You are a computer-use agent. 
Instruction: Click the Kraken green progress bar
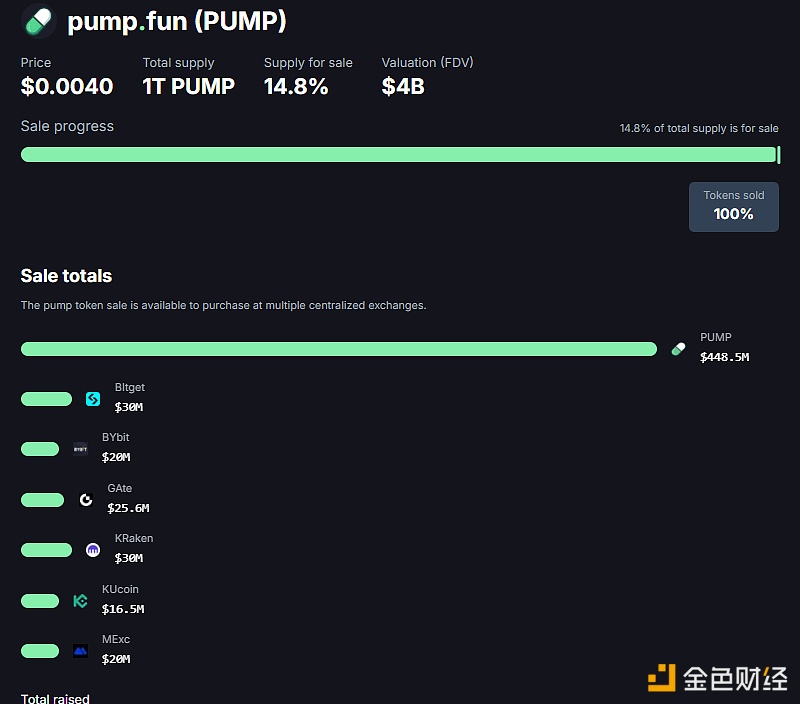point(46,549)
